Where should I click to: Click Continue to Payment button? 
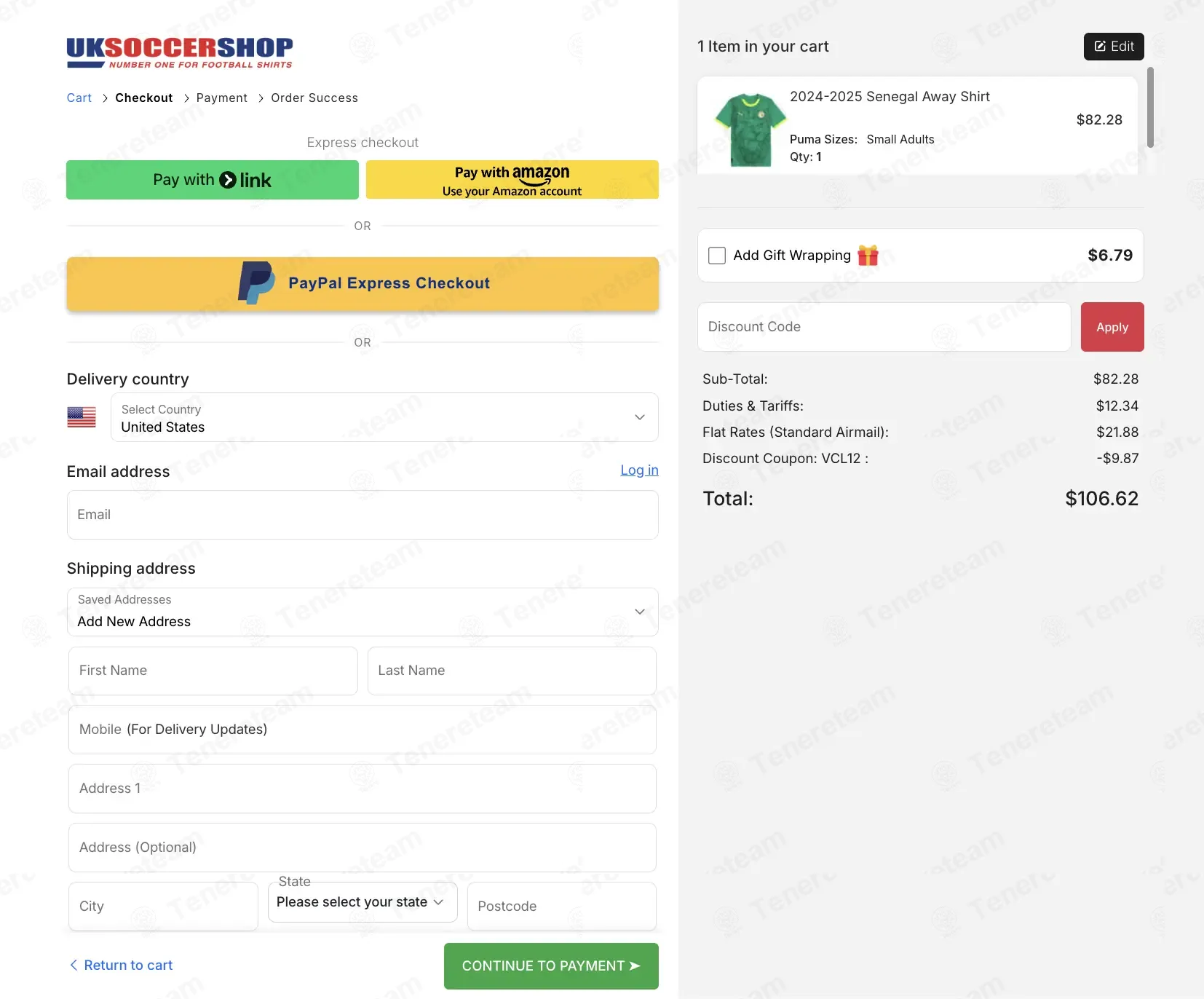(x=551, y=966)
